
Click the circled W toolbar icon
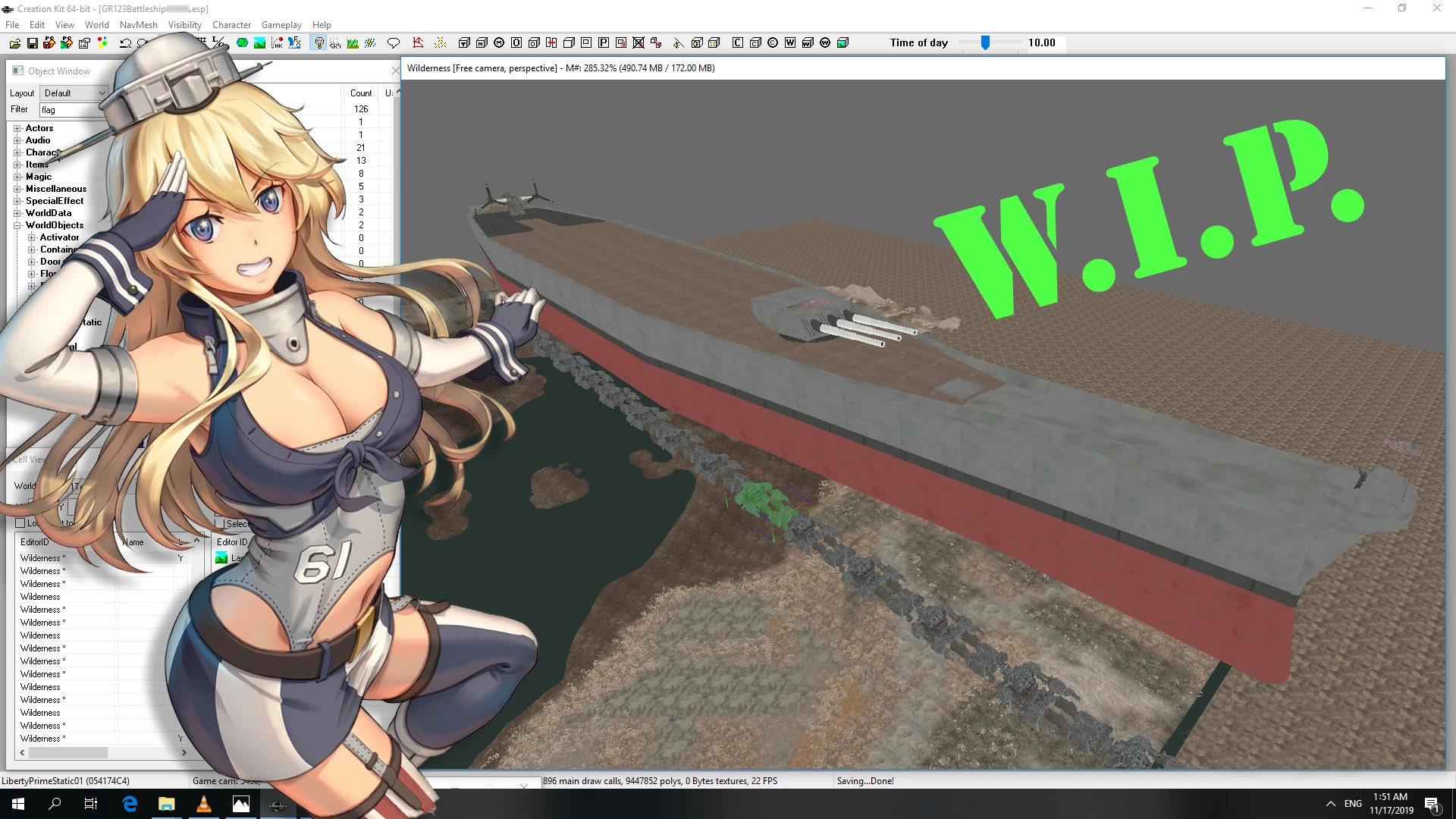(x=825, y=43)
